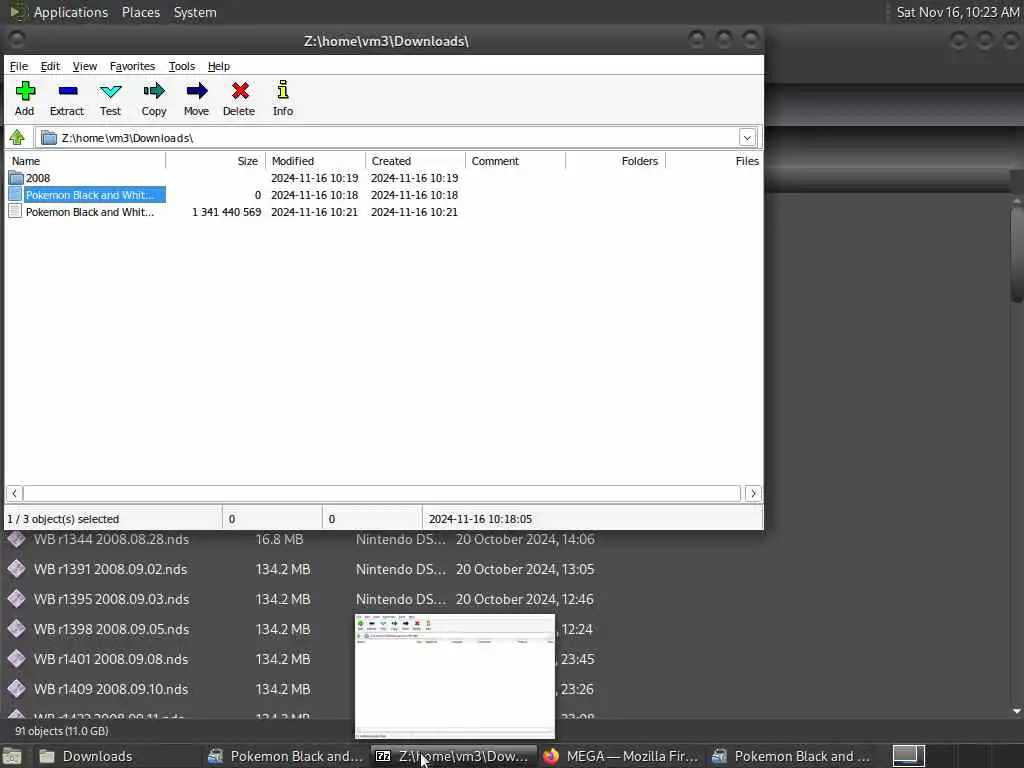Click the Info toolbar icon
Image resolution: width=1024 pixels, height=768 pixels.
283,90
